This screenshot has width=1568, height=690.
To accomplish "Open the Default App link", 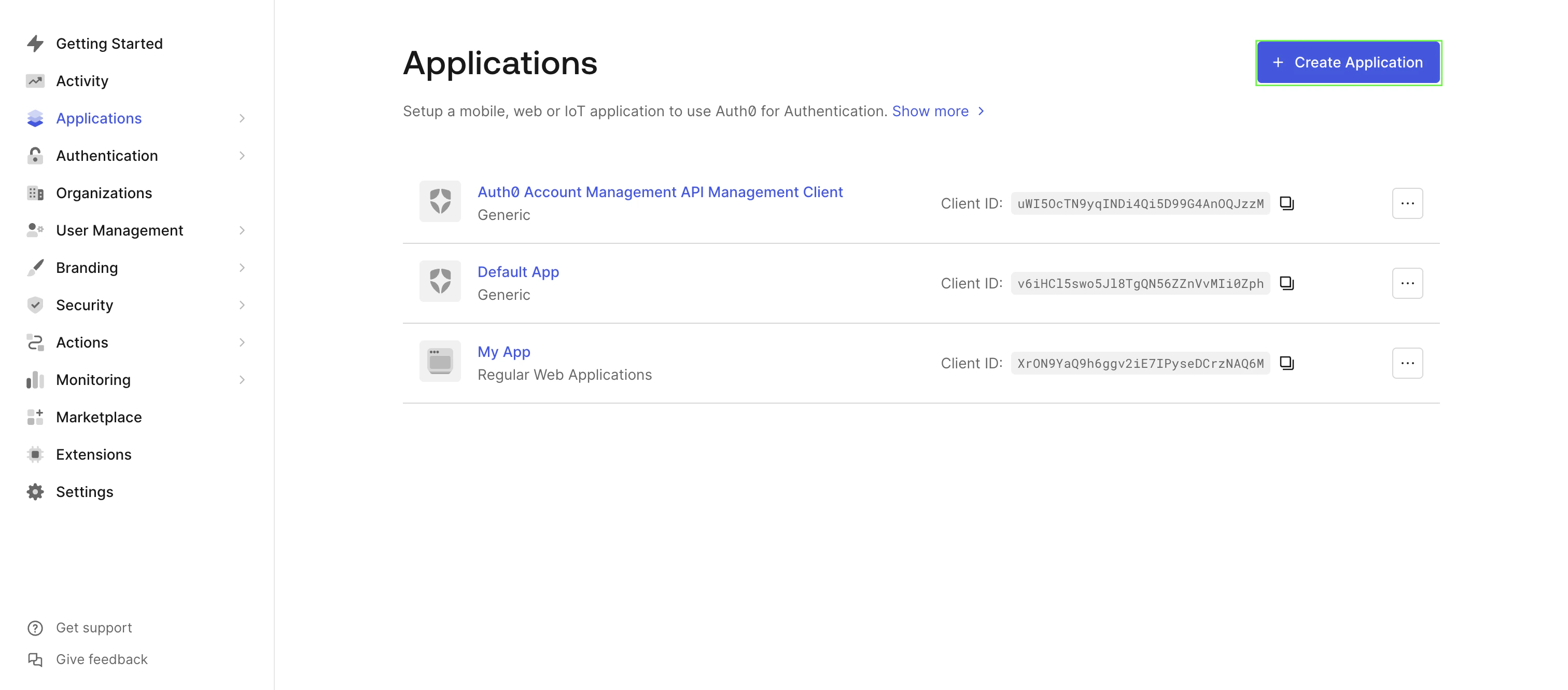I will pos(518,272).
